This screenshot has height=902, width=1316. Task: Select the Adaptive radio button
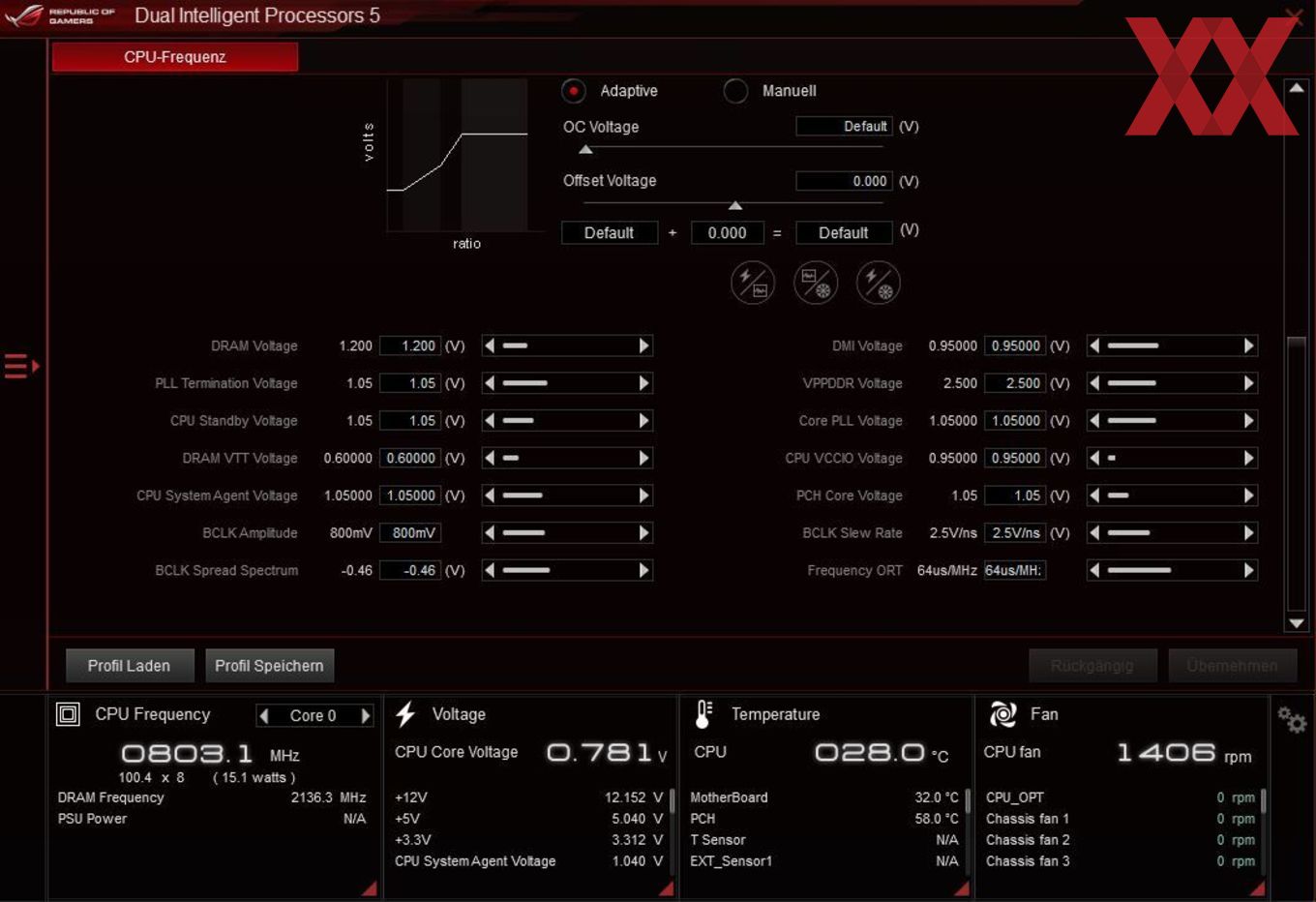pyautogui.click(x=574, y=91)
